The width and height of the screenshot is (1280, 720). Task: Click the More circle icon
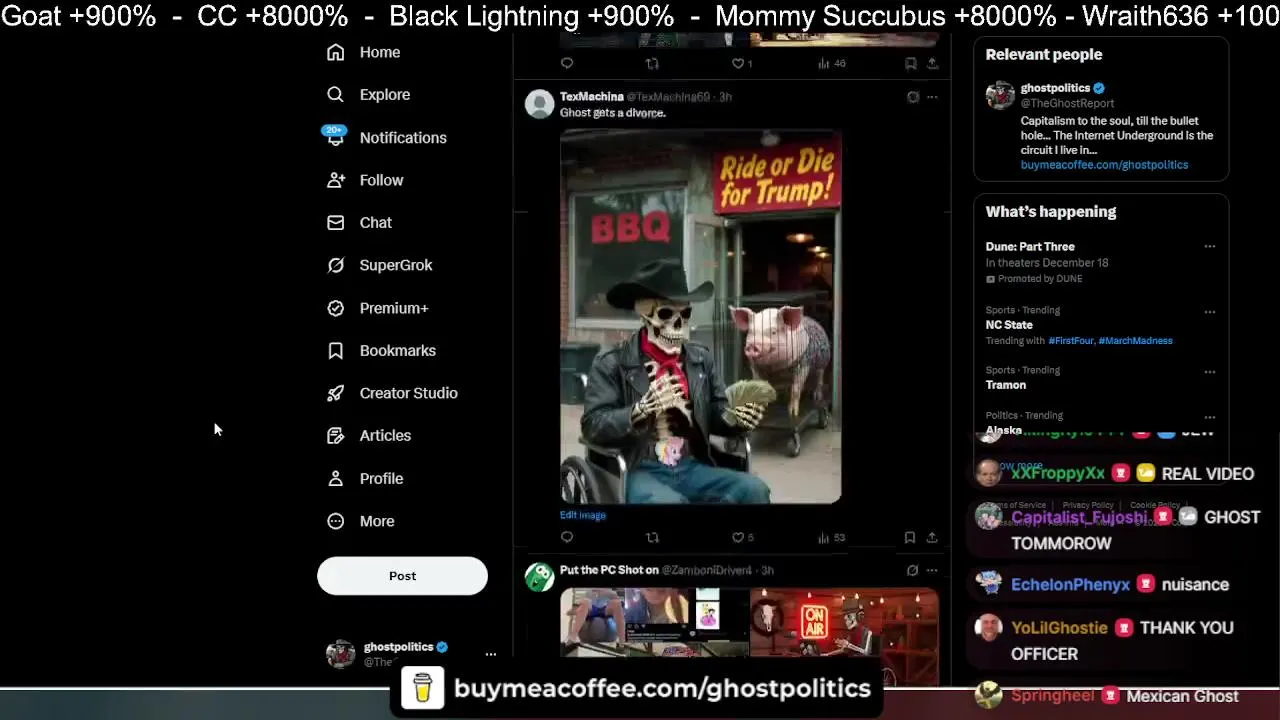[335, 521]
